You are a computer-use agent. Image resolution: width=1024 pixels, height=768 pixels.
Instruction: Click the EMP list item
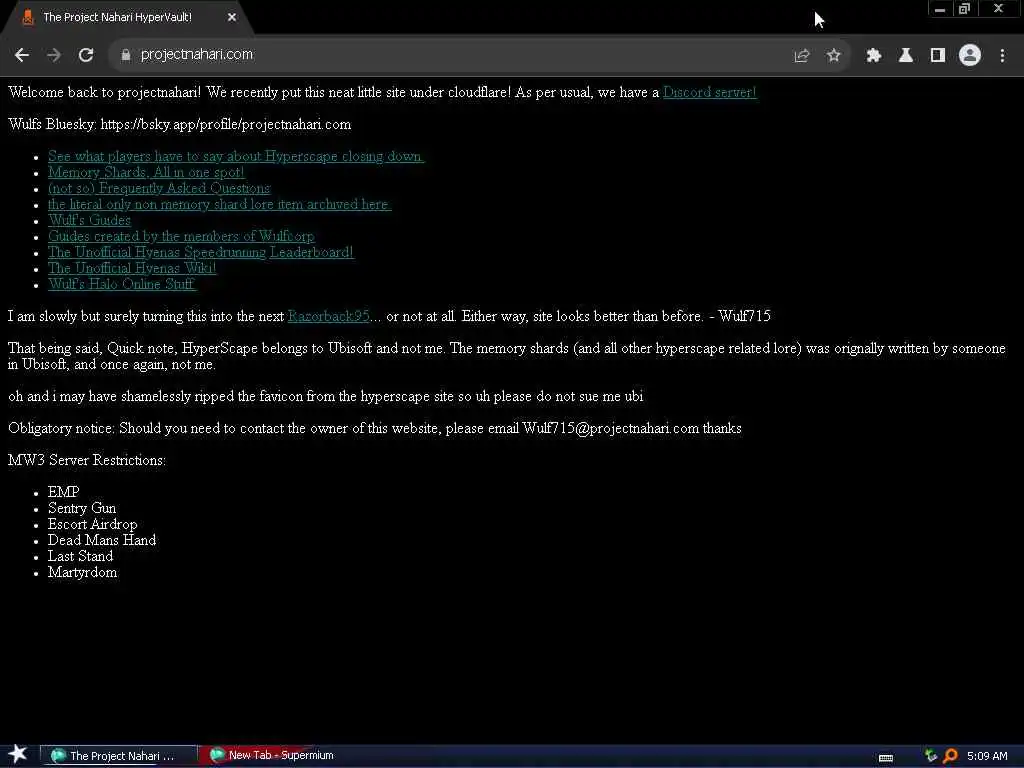(63, 492)
